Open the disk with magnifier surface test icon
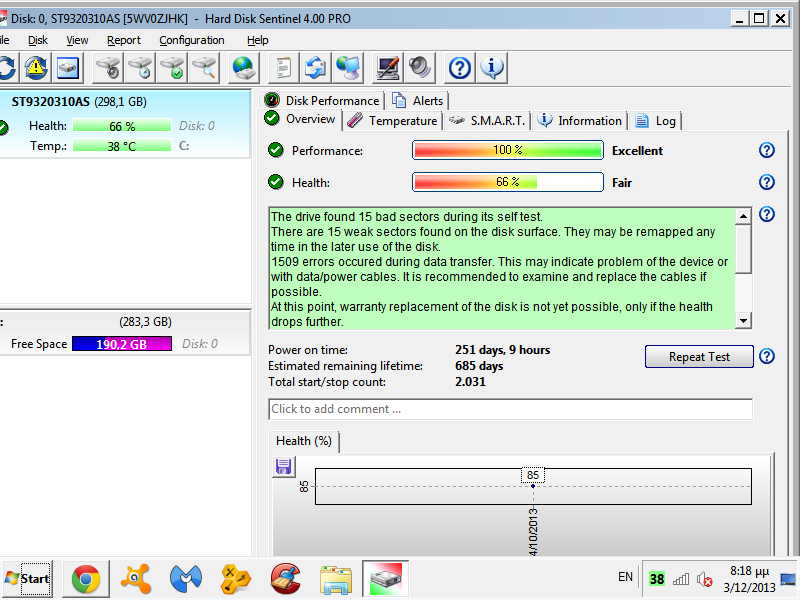 point(204,67)
